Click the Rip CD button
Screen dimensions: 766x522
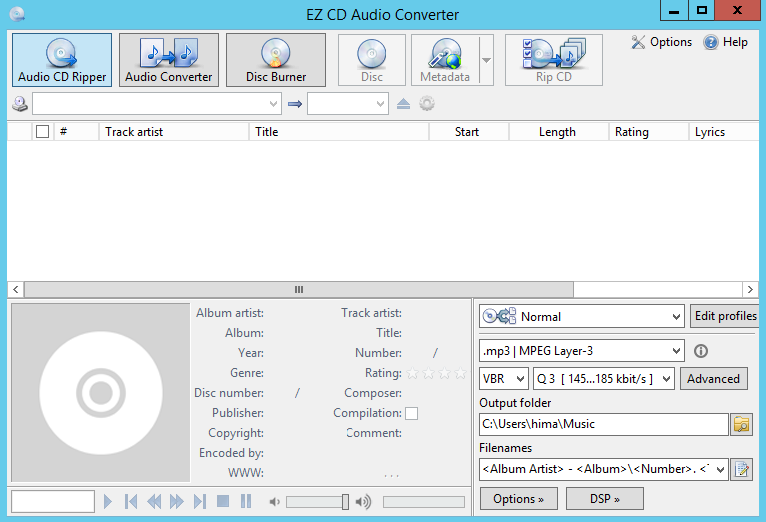(553, 60)
